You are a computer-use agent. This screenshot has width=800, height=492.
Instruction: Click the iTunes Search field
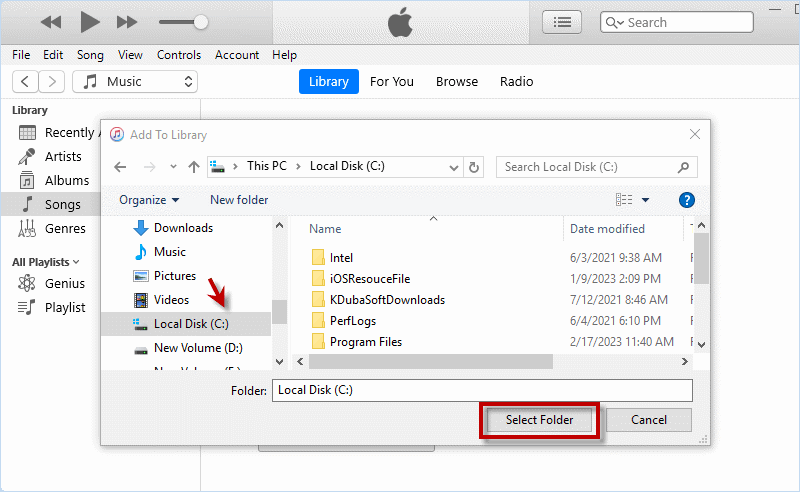click(677, 22)
